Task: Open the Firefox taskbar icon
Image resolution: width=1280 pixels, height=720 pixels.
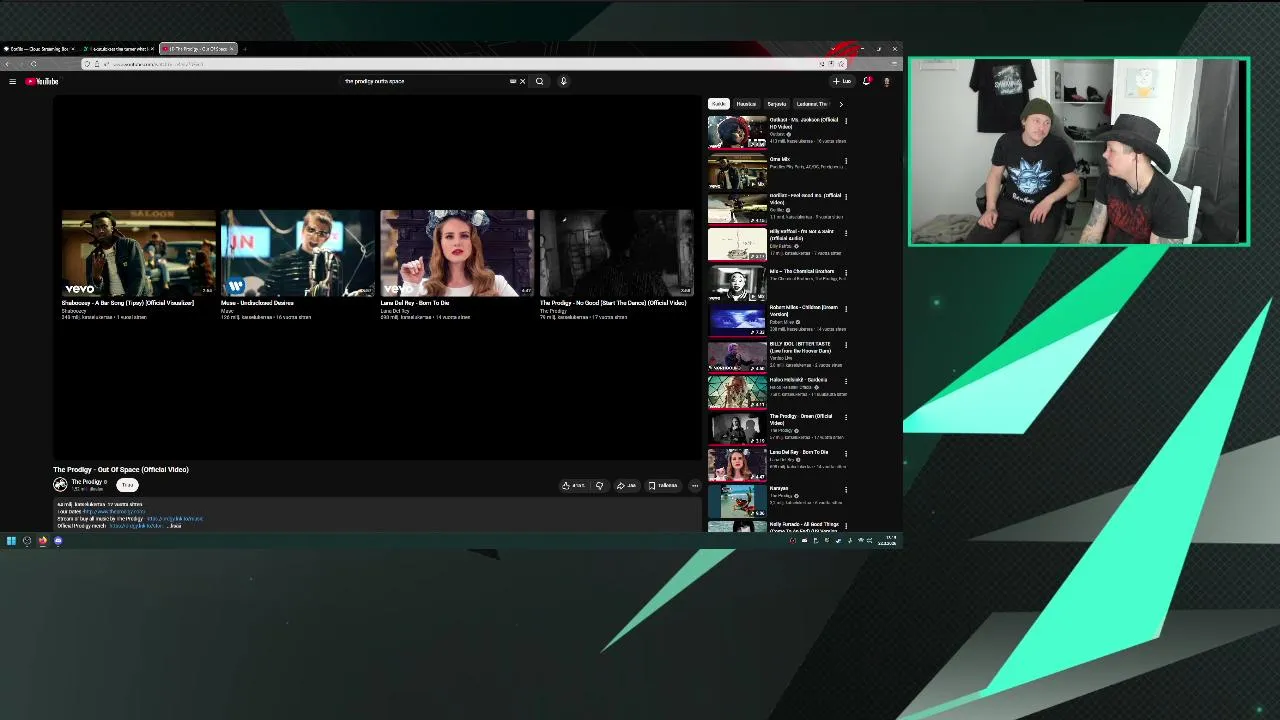Action: pos(42,541)
